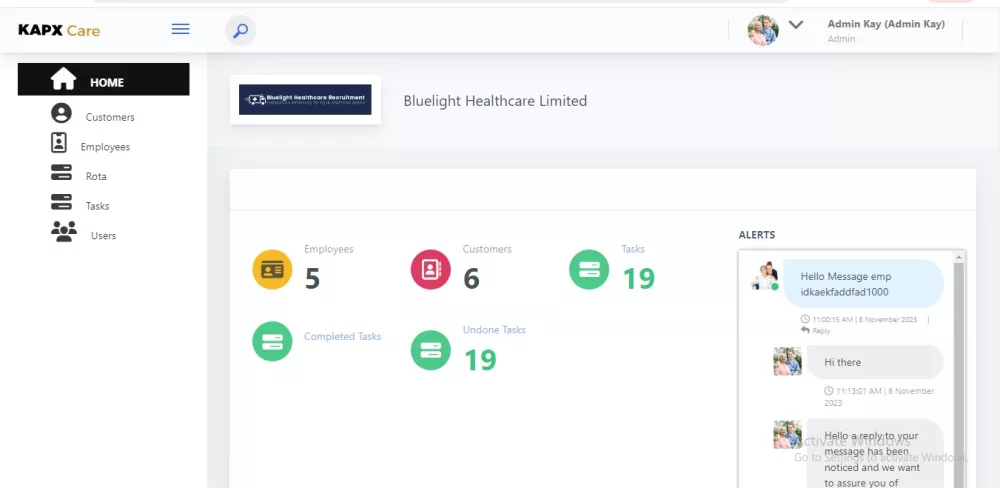Viewport: 1000px width, 488px height.
Task: Click Reply under the first alert message
Action: 820,331
